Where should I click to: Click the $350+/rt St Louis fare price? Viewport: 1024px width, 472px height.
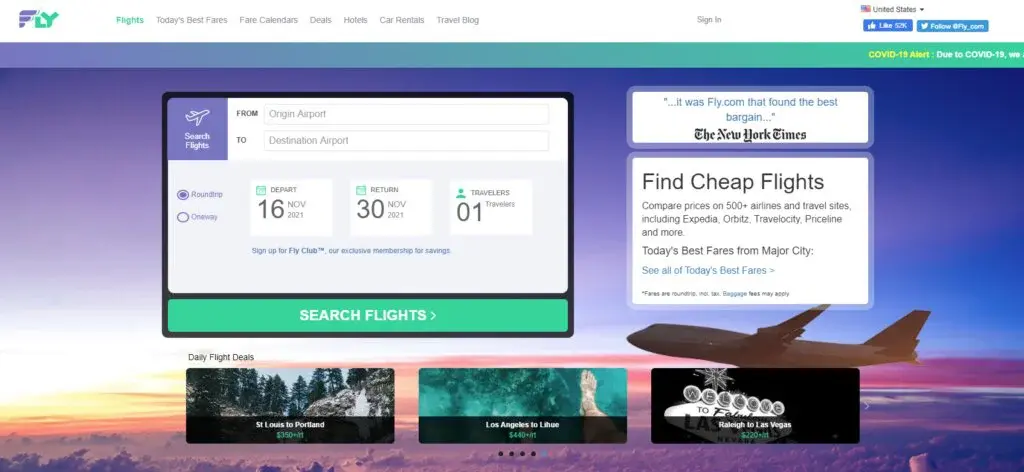pyautogui.click(x=289, y=435)
